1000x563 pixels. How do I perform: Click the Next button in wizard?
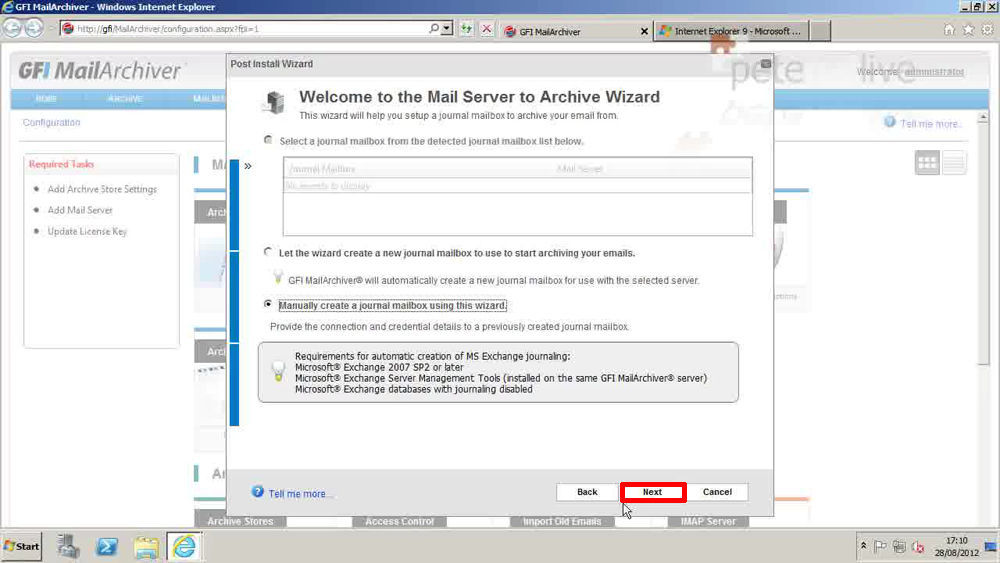point(652,492)
